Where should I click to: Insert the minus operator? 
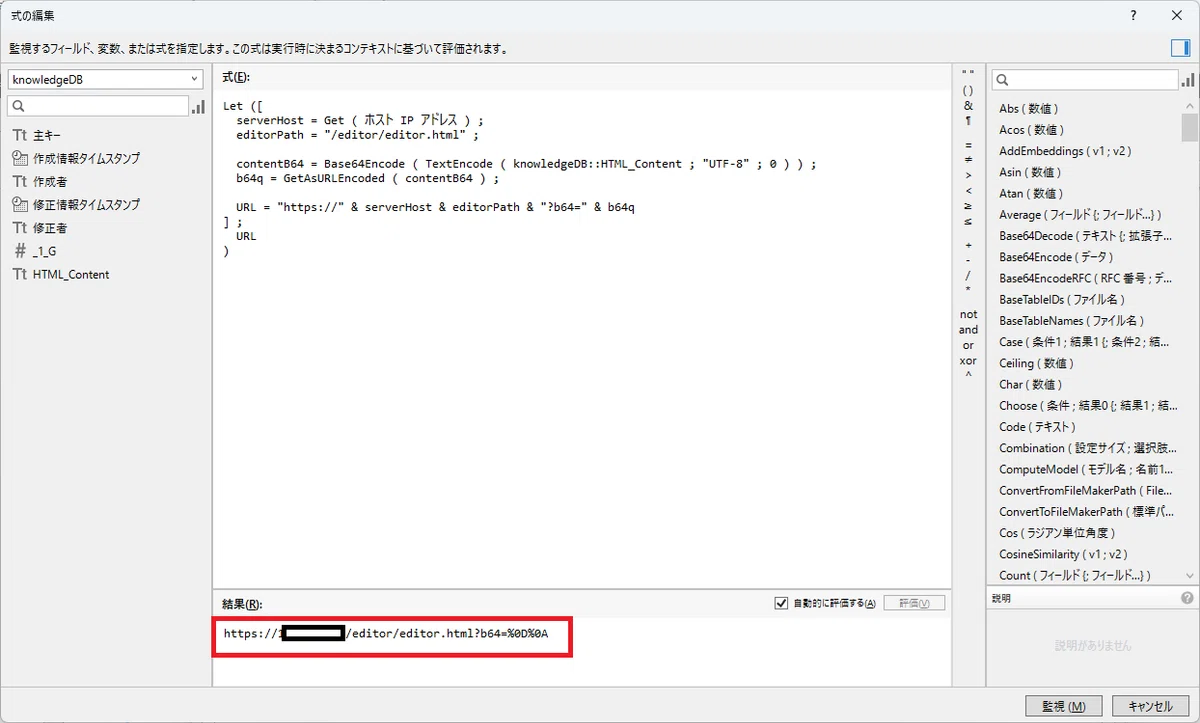[x=968, y=260]
